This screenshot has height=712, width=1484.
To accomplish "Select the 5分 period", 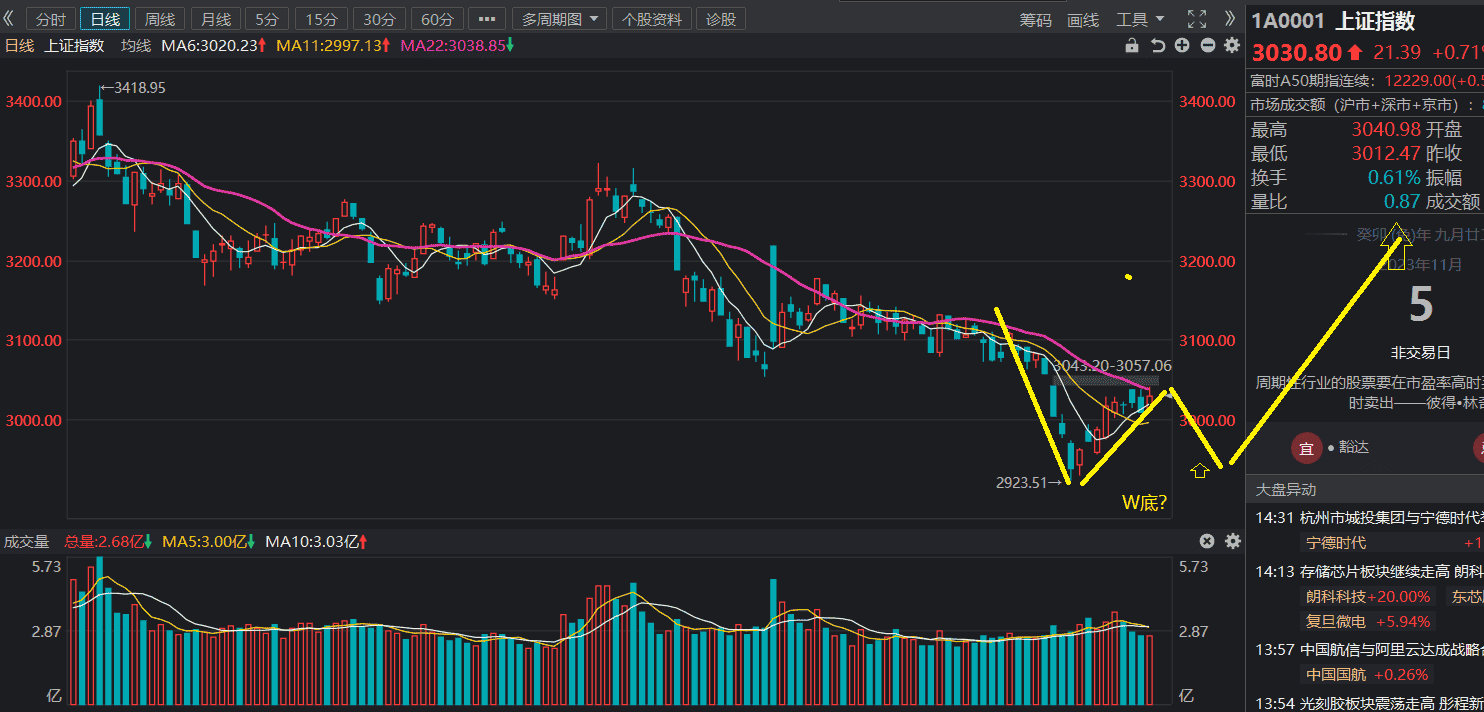I will click(x=267, y=19).
